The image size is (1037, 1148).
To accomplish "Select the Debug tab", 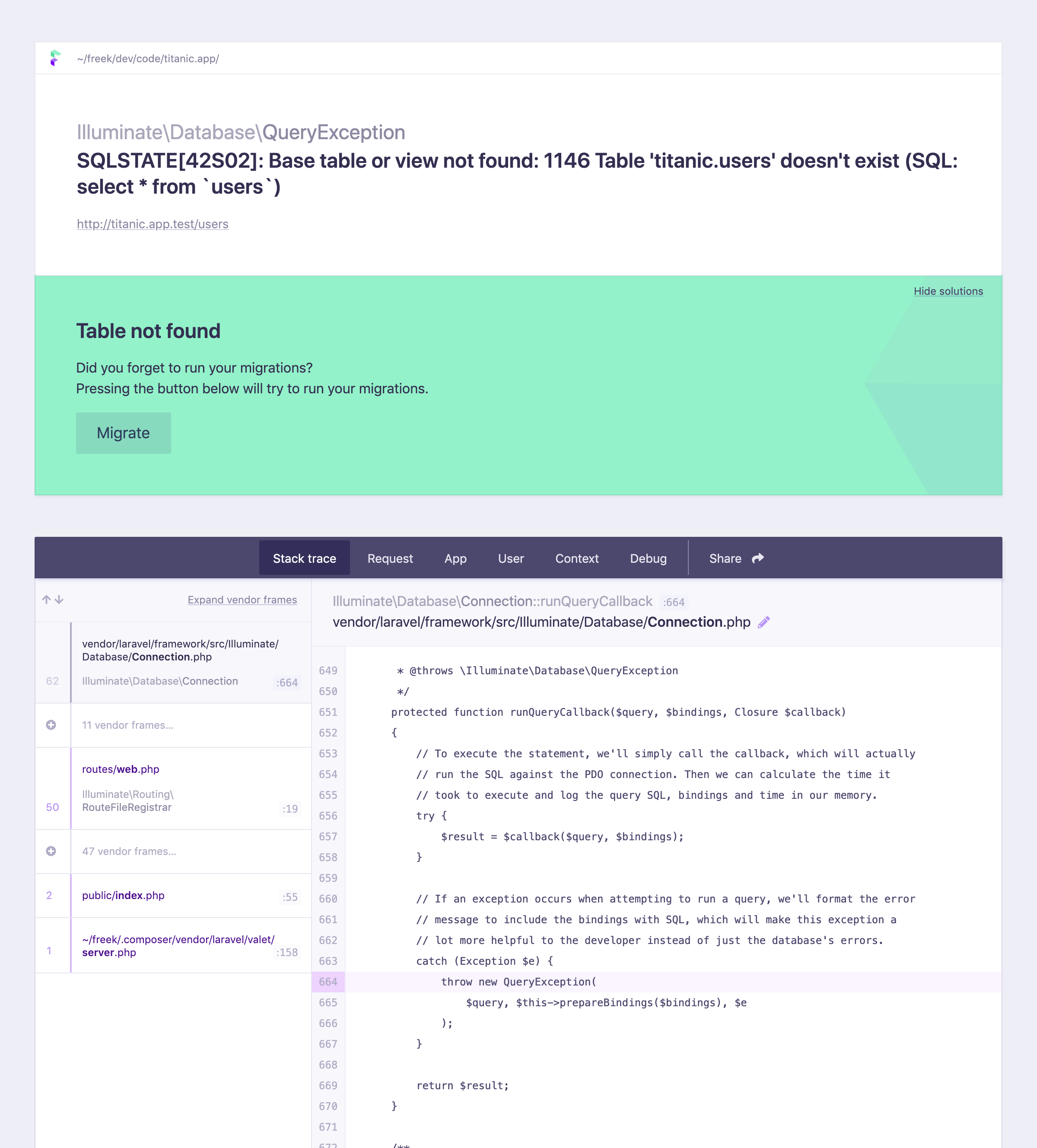I will tap(648, 558).
